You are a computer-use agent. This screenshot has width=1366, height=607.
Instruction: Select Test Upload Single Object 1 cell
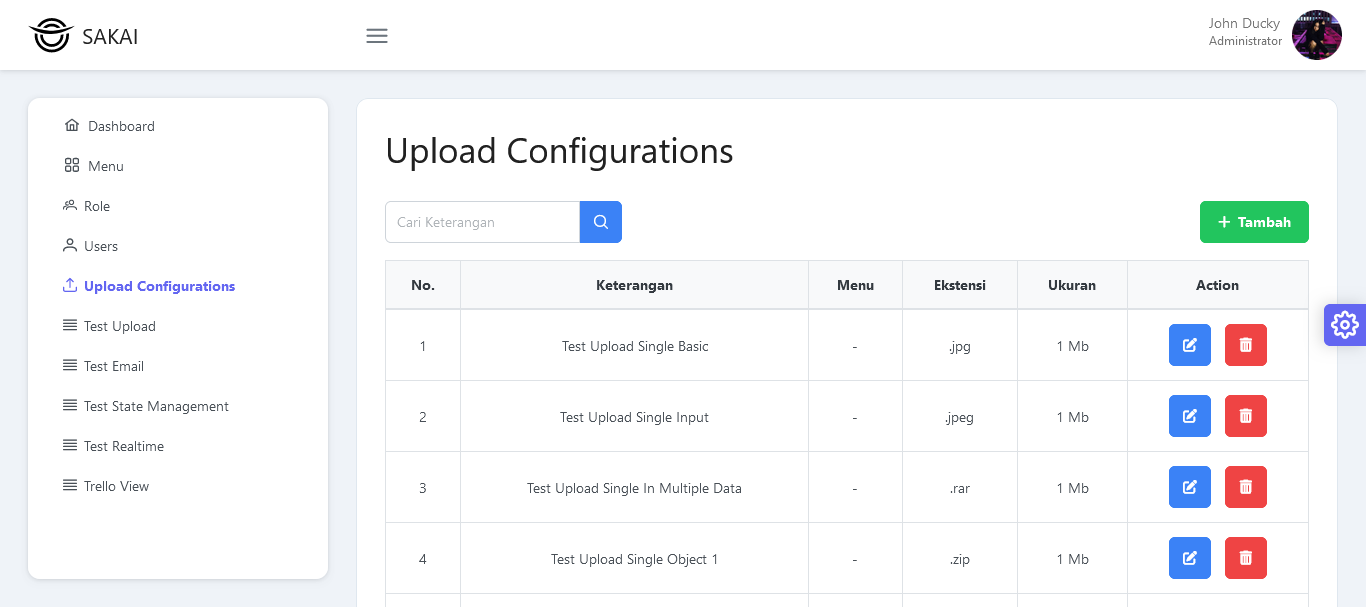634,559
